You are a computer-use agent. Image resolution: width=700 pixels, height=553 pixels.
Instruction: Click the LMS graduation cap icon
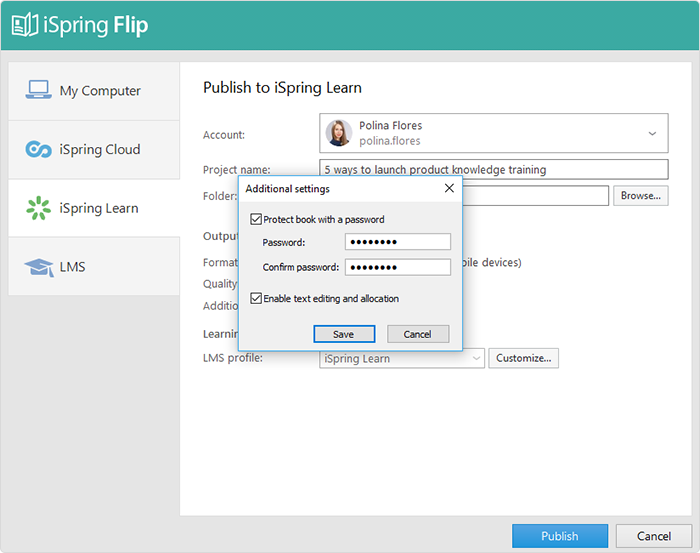pyautogui.click(x=39, y=267)
